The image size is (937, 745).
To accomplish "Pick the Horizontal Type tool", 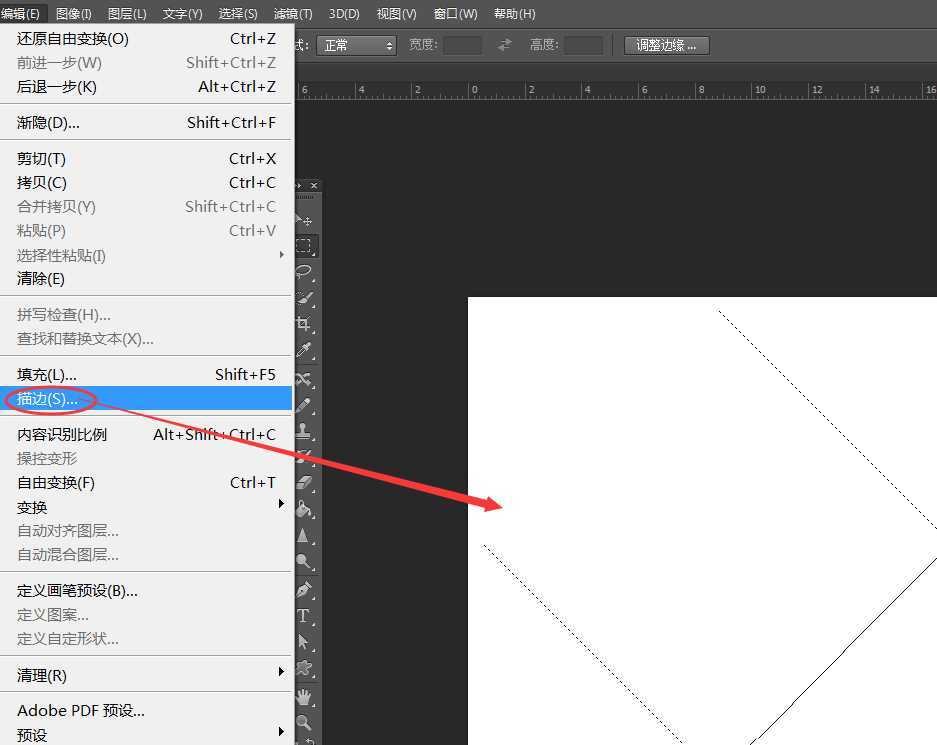I will pyautogui.click(x=304, y=616).
